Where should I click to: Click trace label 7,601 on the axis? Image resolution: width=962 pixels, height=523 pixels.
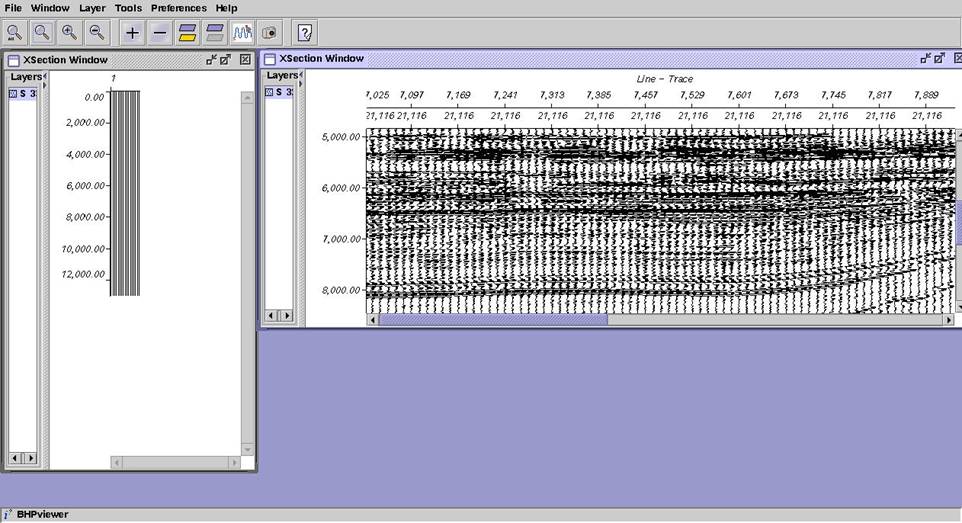point(739,95)
